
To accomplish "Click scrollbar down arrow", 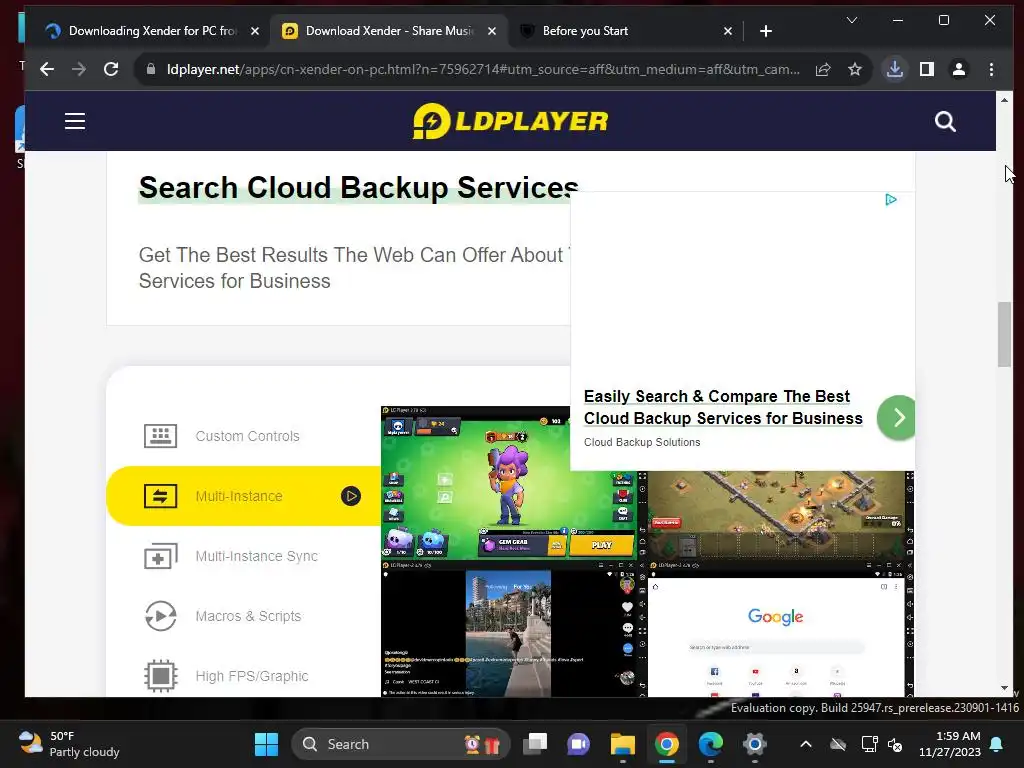I will [x=1004, y=688].
